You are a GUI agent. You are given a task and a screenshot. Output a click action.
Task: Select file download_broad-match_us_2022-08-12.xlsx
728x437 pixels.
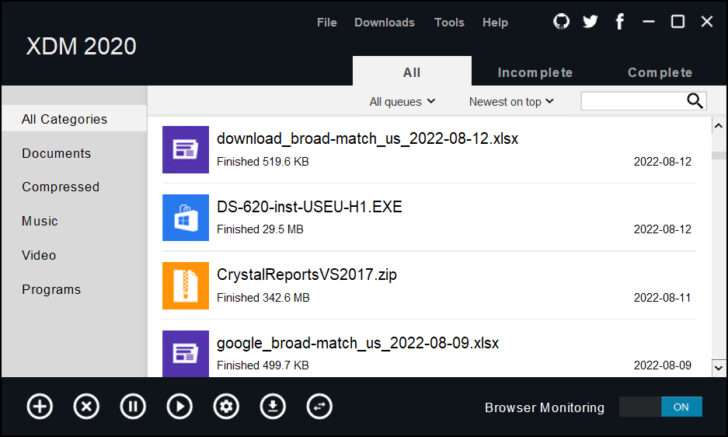click(367, 138)
